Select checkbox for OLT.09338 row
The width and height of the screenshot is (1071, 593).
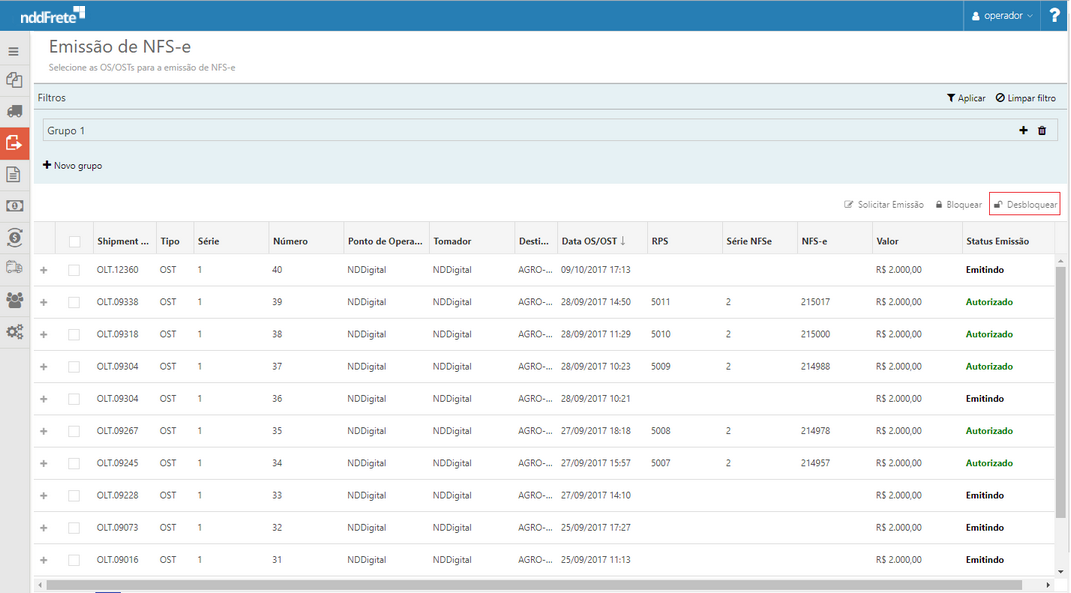pos(74,302)
